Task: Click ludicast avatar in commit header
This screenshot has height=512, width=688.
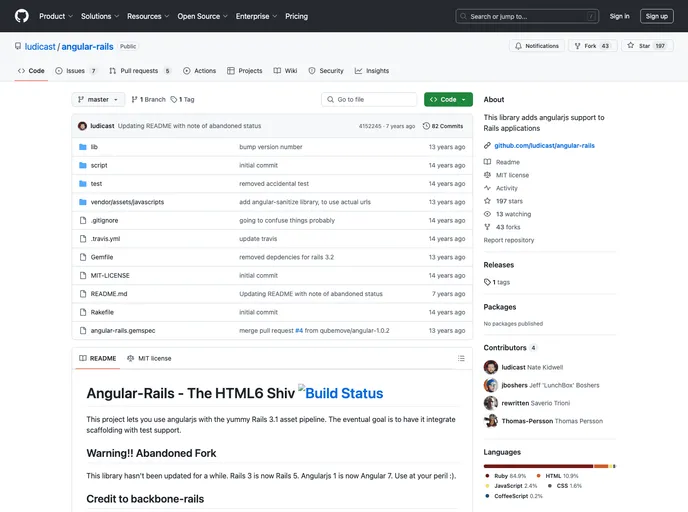Action: click(82, 126)
